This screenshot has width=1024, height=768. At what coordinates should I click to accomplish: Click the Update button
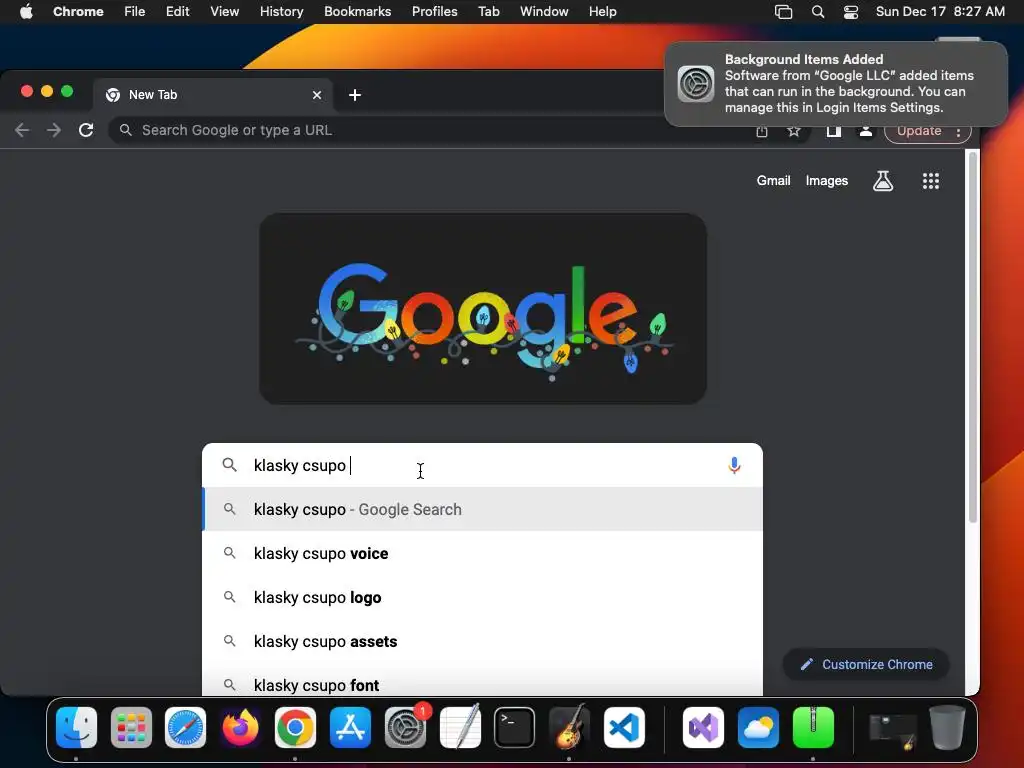[919, 131]
